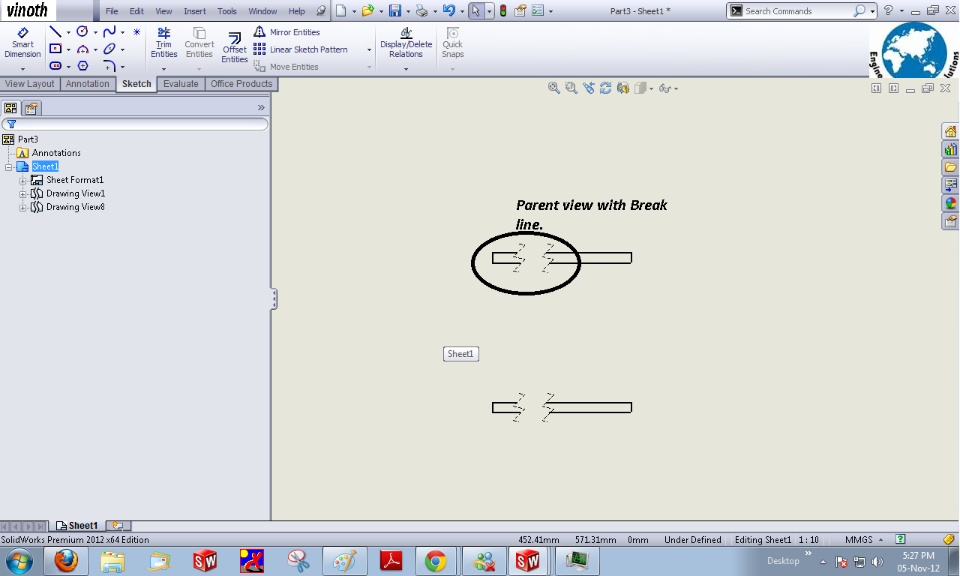
Task: Select the Straight Slot tool
Action: (x=55, y=65)
